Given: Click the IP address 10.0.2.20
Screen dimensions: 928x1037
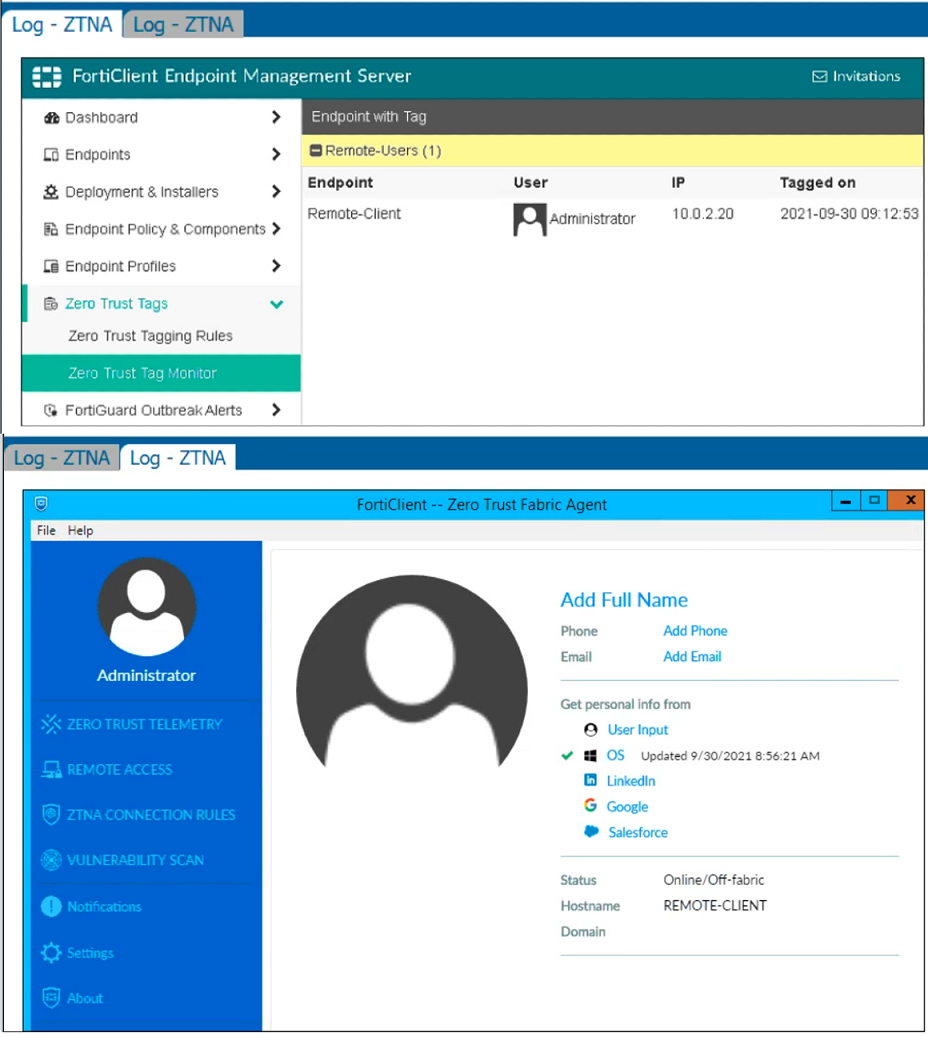Looking at the screenshot, I should [x=702, y=214].
